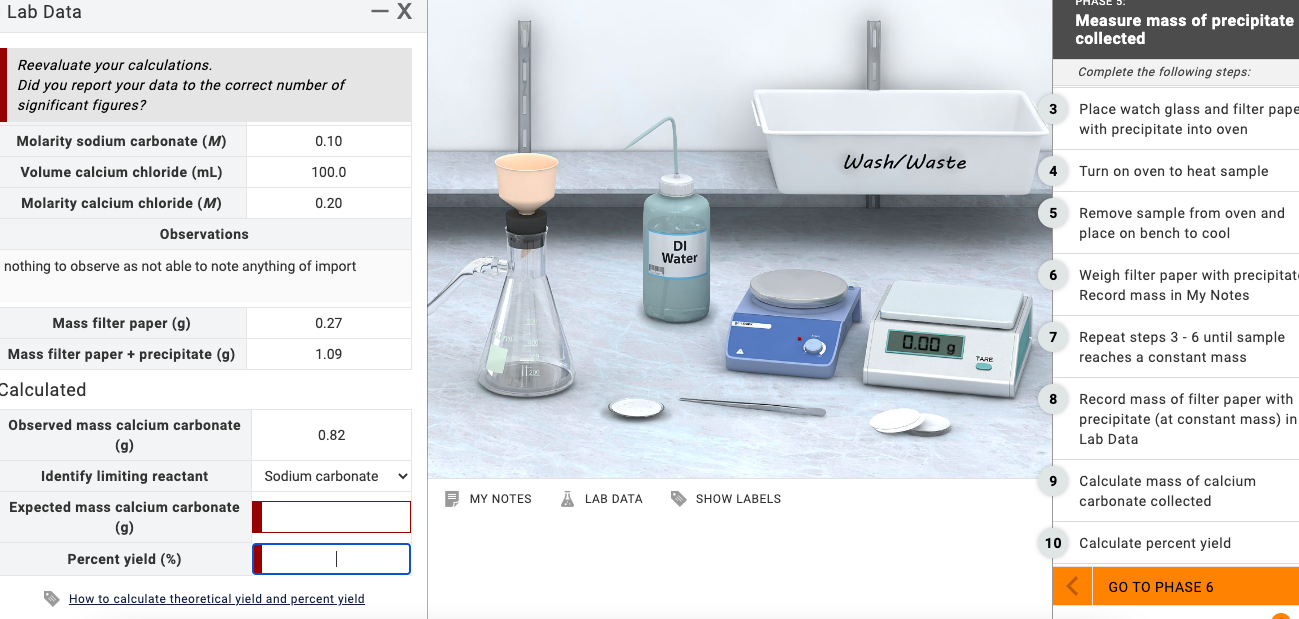1299x619 pixels.
Task: Click the hot plate stirrer
Action: coord(793,320)
